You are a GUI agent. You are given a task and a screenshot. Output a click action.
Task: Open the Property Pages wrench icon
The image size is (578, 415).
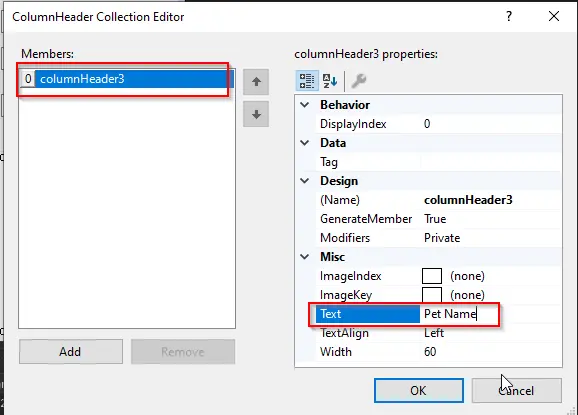[358, 81]
